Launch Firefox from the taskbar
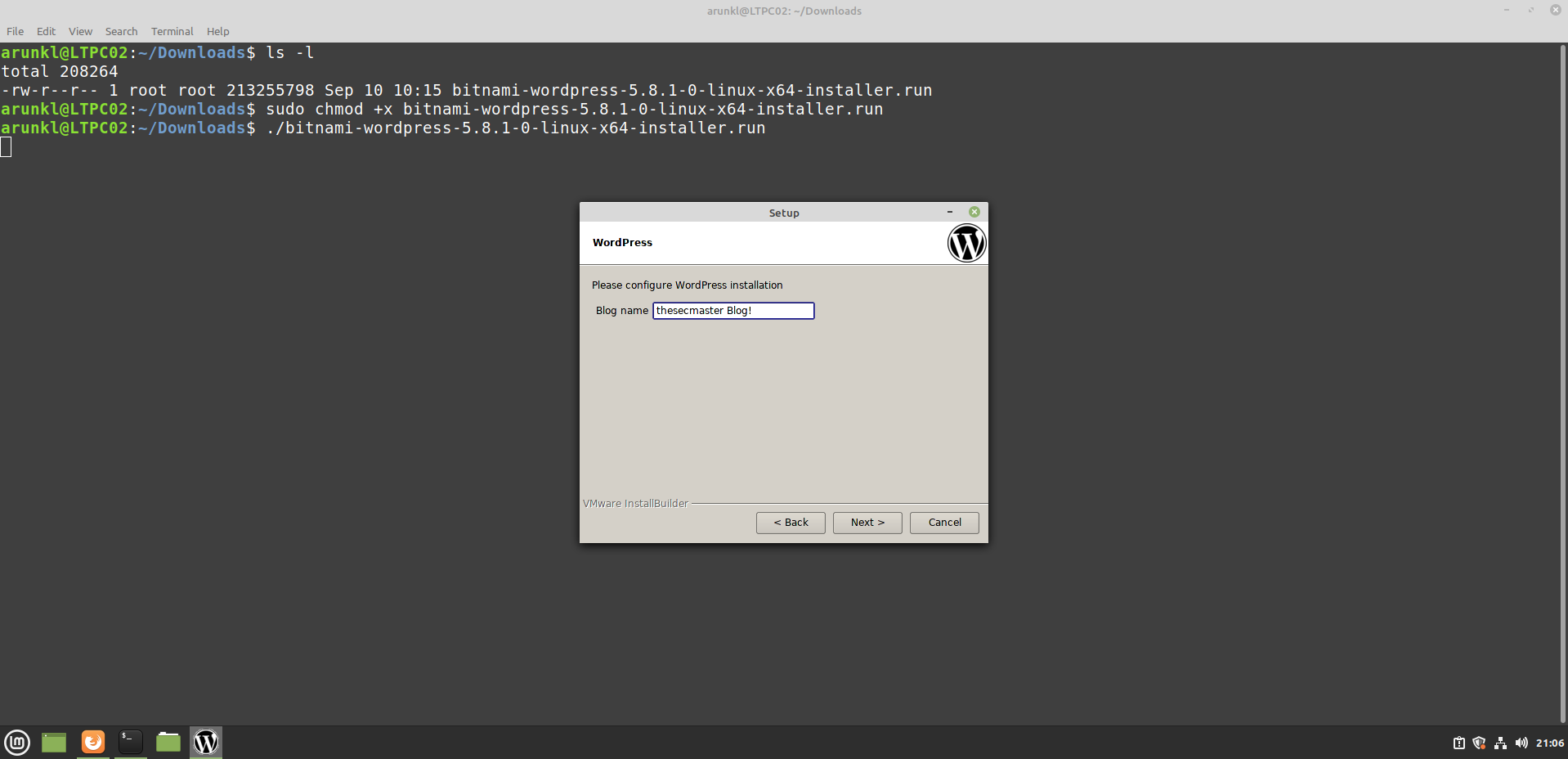 pos(93,742)
